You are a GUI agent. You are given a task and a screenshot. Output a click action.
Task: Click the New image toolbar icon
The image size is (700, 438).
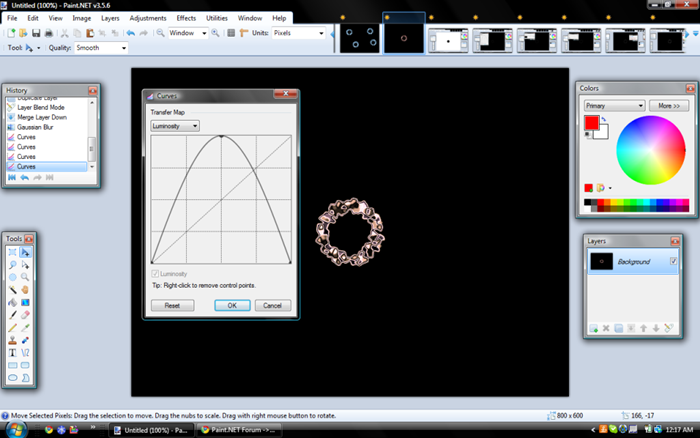tap(11, 33)
